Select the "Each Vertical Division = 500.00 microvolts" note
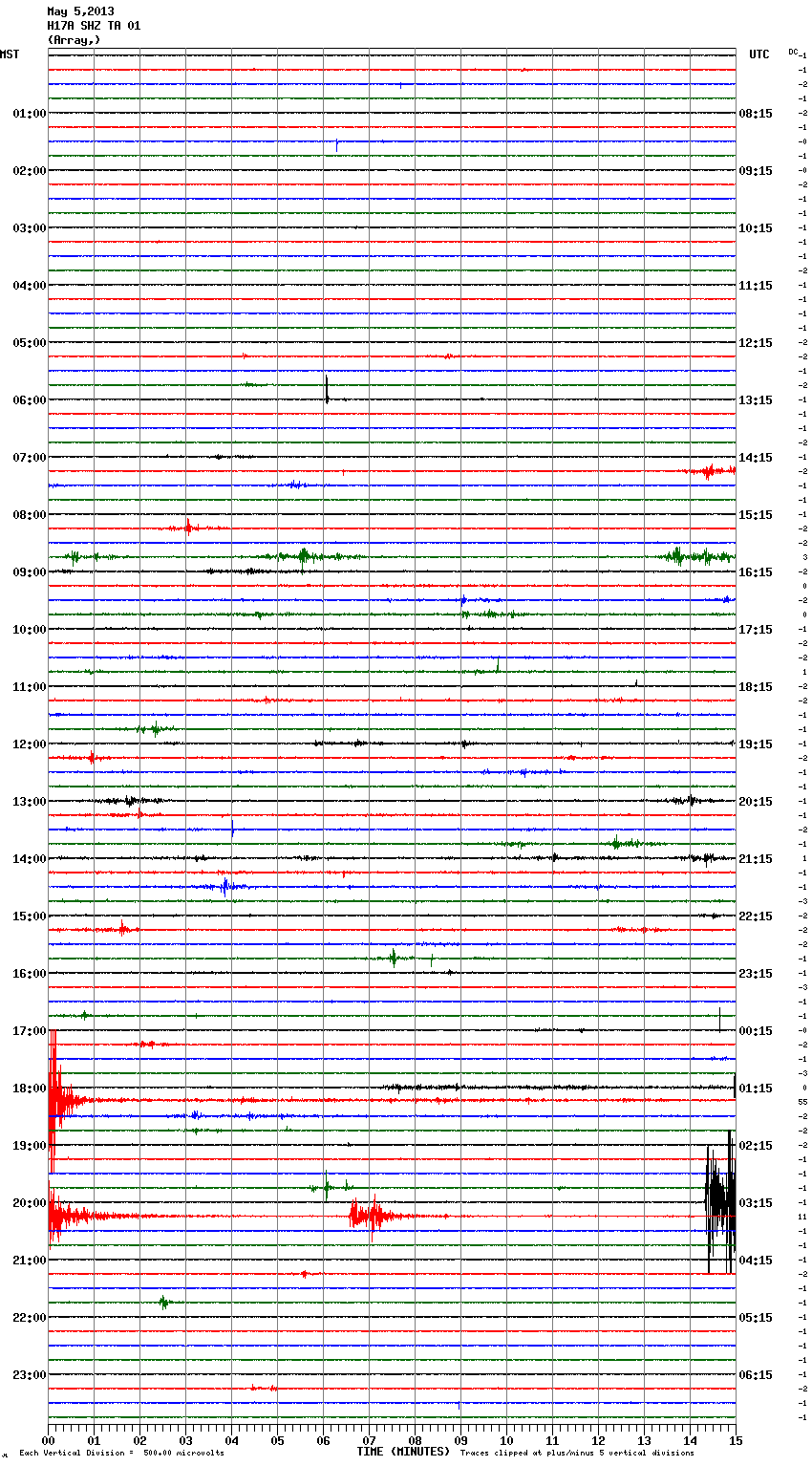 [x=121, y=1453]
